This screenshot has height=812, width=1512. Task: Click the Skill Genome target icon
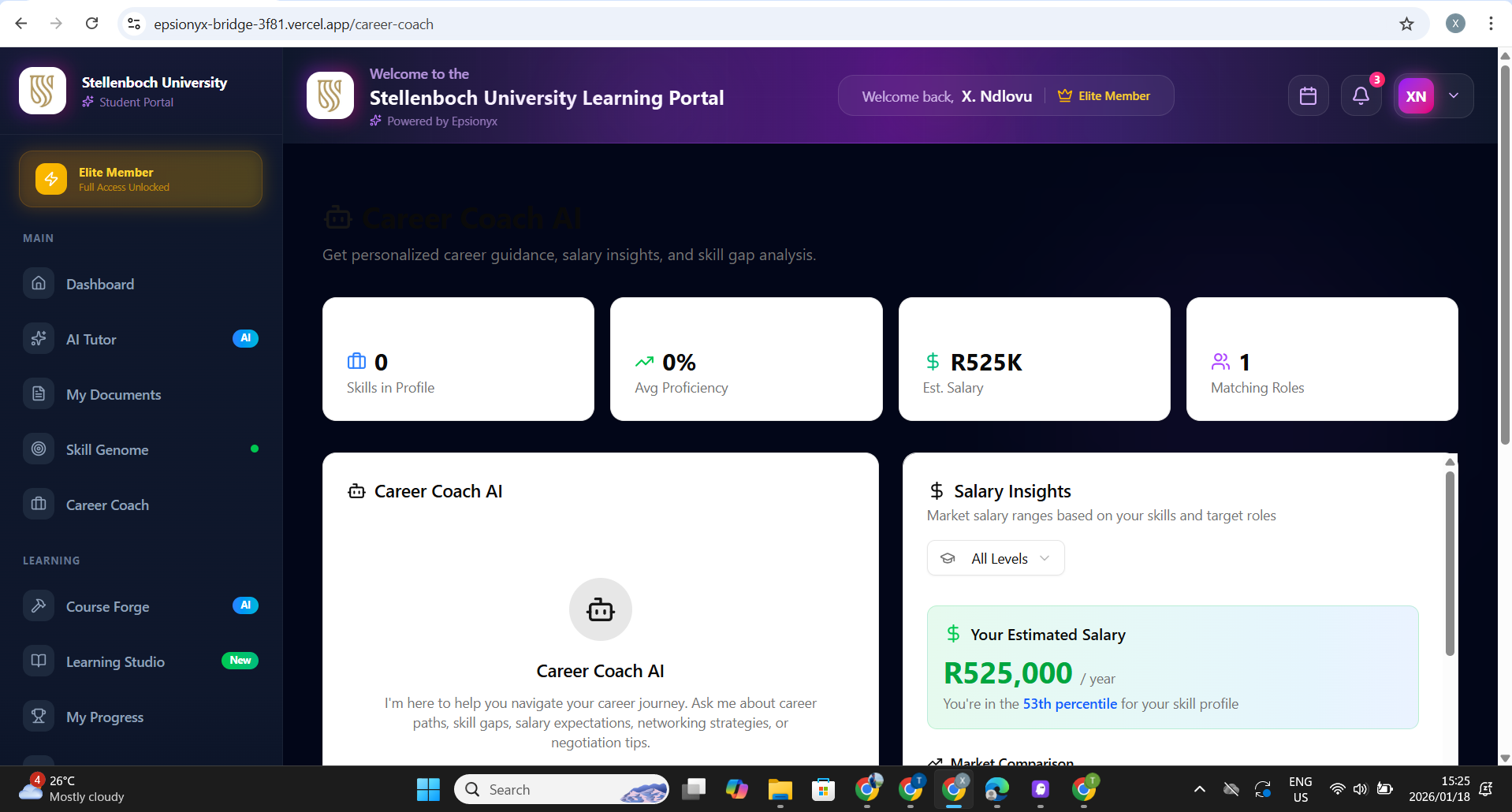39,449
